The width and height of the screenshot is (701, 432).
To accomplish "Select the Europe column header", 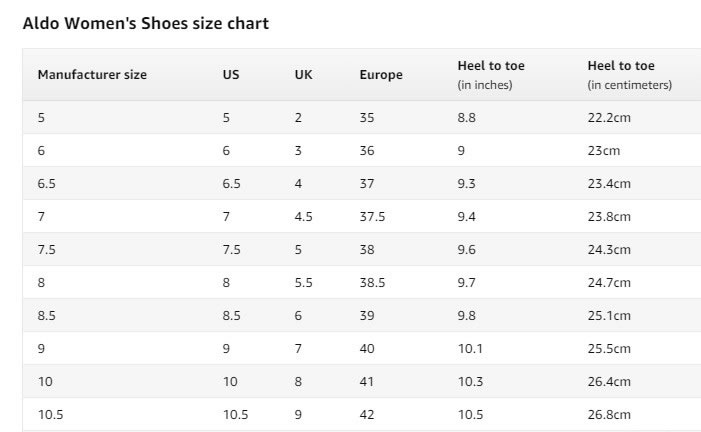I will pyautogui.click(x=381, y=75).
